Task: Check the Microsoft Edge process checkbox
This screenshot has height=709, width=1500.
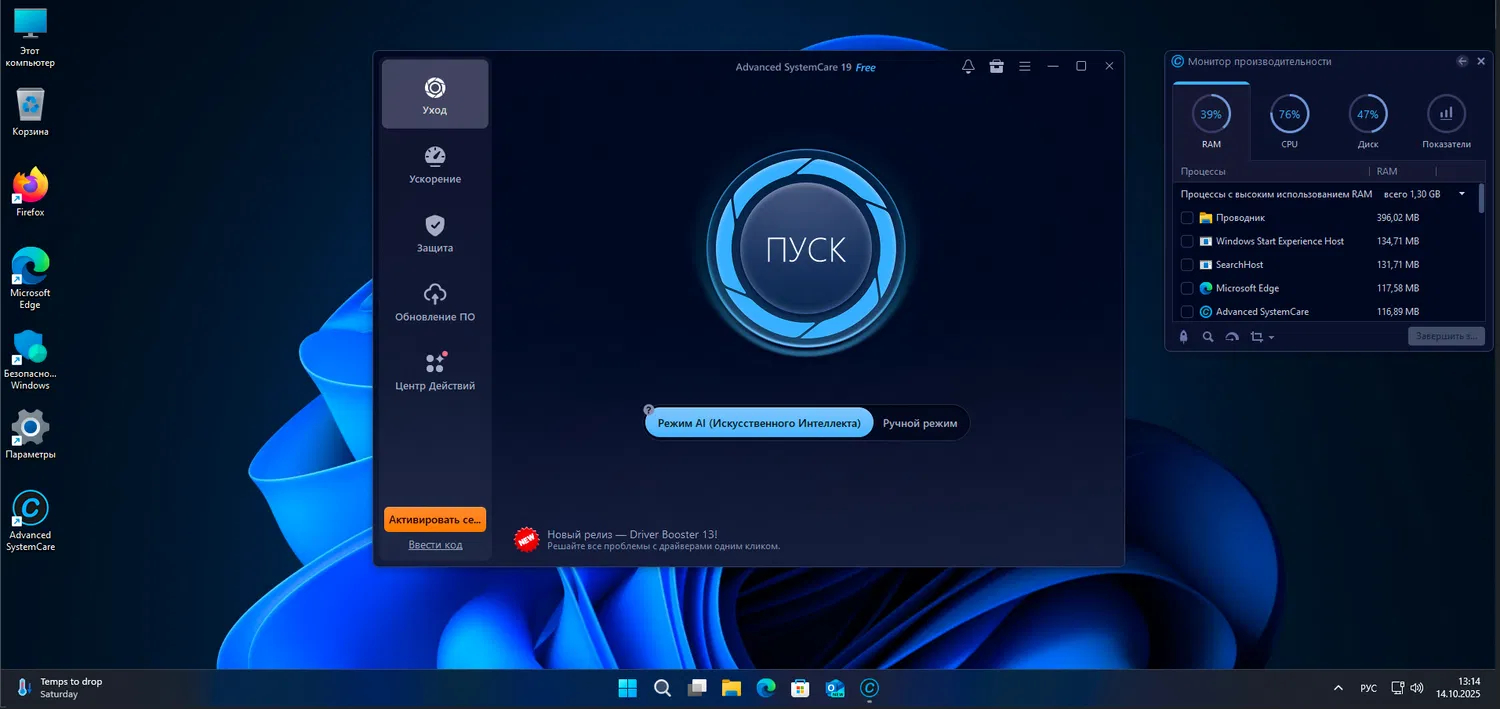Action: tap(1187, 288)
